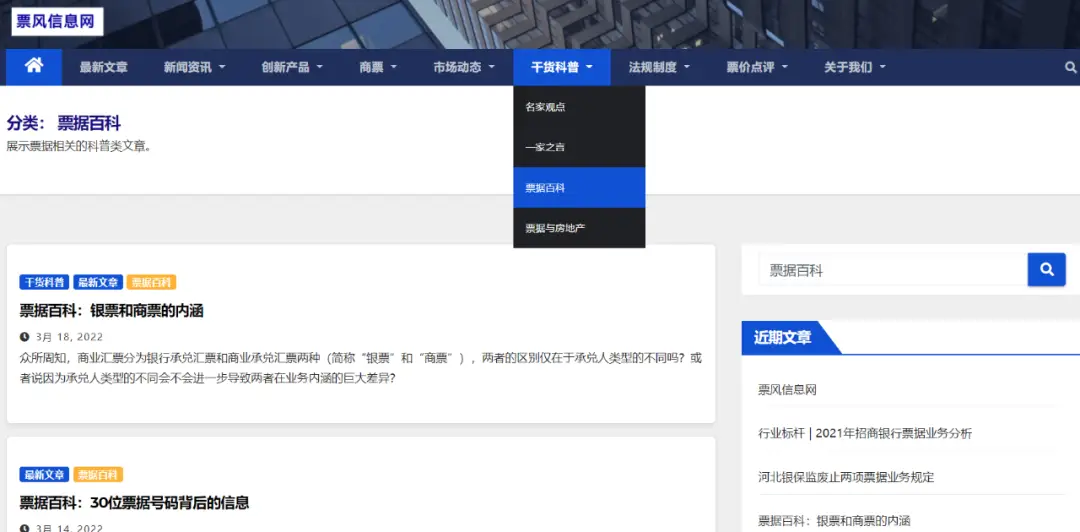Expand the 票价点评 dropdown menu
The height and width of the screenshot is (532, 1080).
(757, 68)
